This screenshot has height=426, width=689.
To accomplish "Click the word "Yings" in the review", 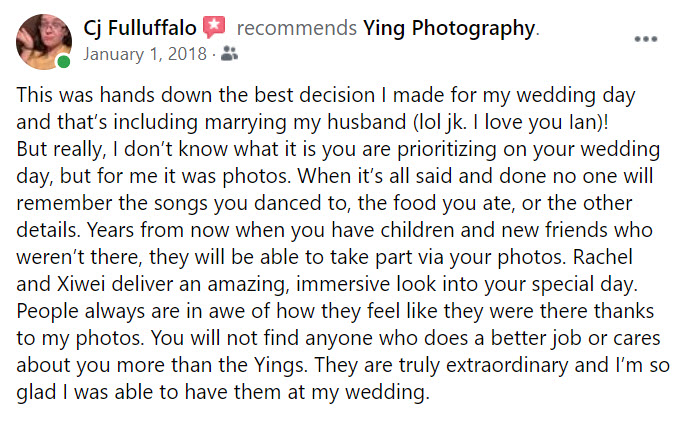I will (x=280, y=365).
